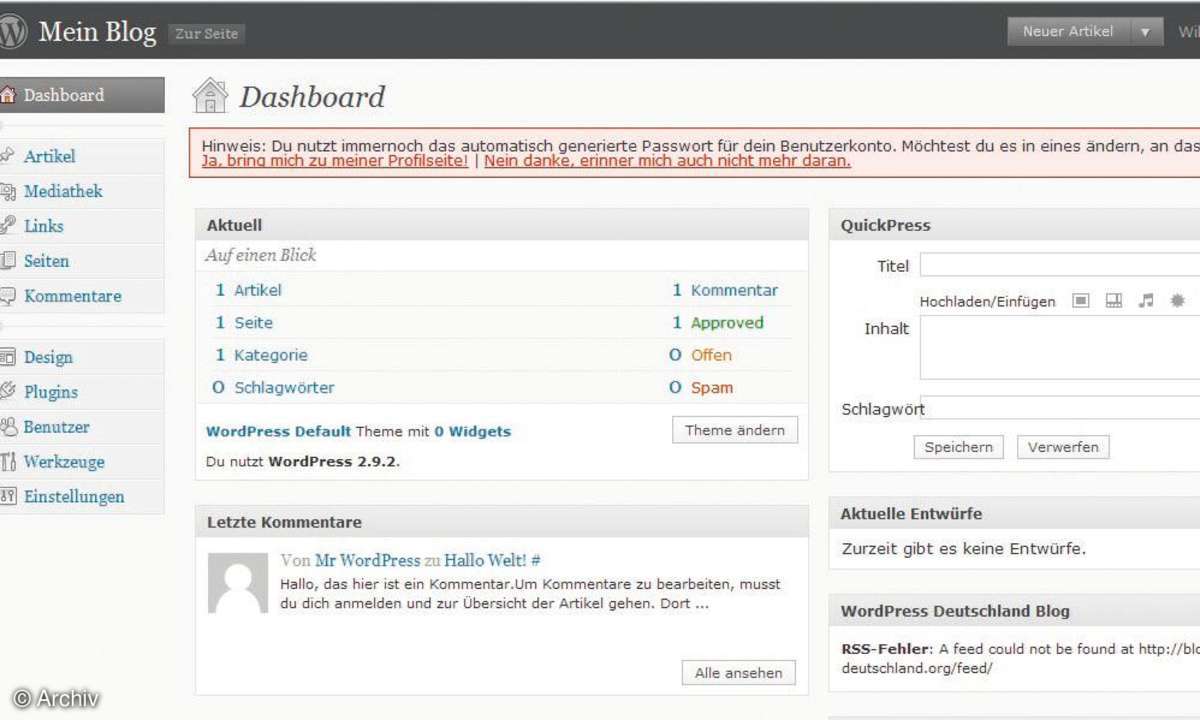1200x720 pixels.
Task: Click the Benutzer users icon
Action: tap(8, 427)
